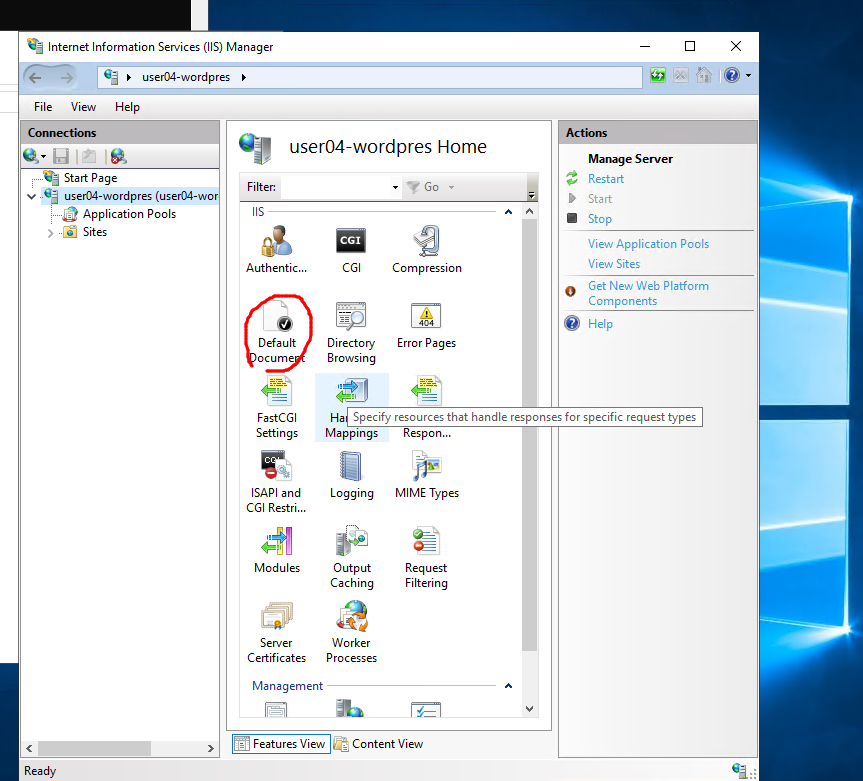Open the Logging feature

pos(351,475)
